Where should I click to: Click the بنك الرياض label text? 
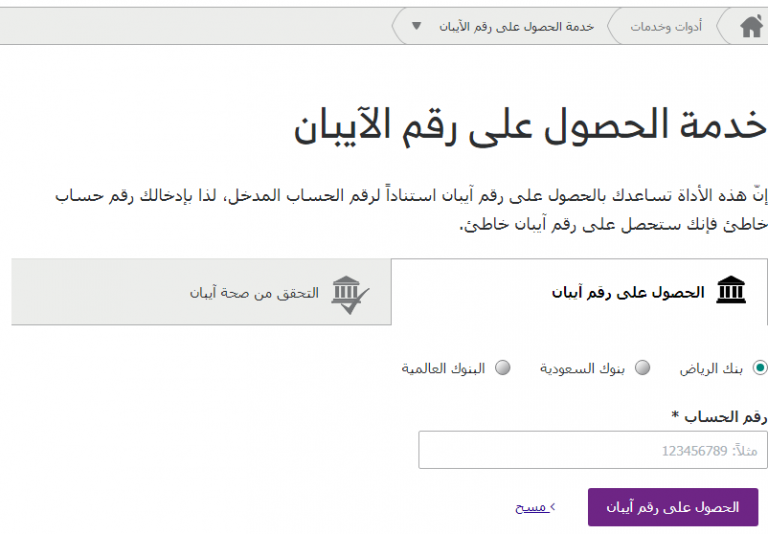click(711, 368)
